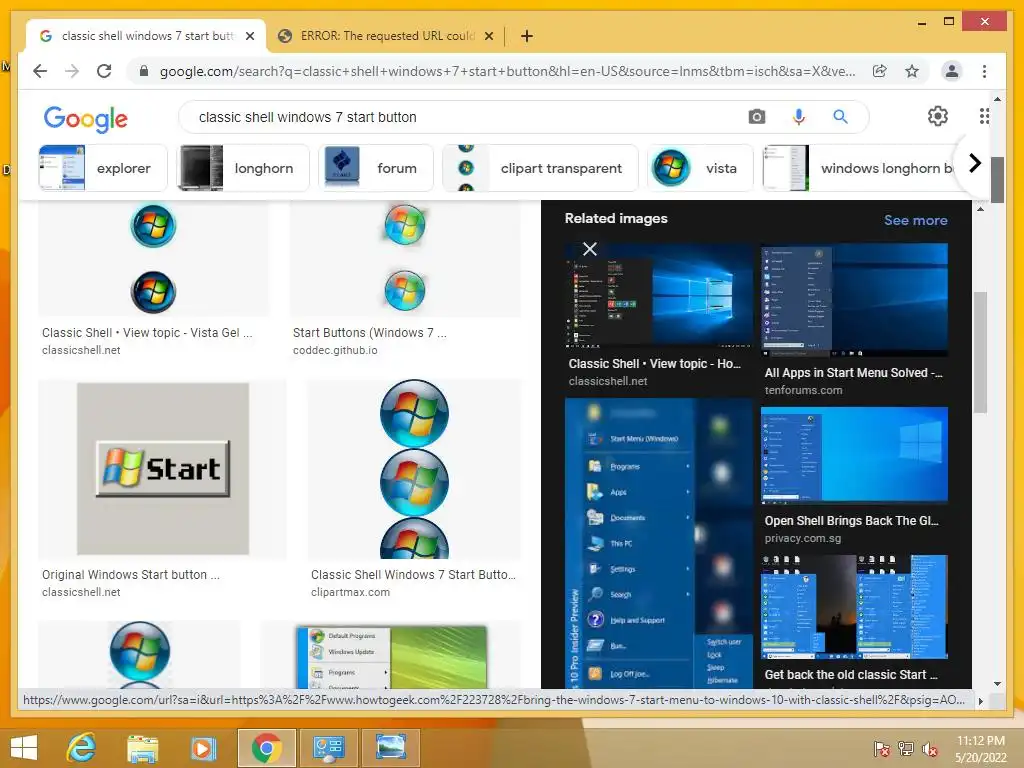1024x768 pixels.
Task: Open Classic Shell View topic related image
Action: click(x=658, y=295)
